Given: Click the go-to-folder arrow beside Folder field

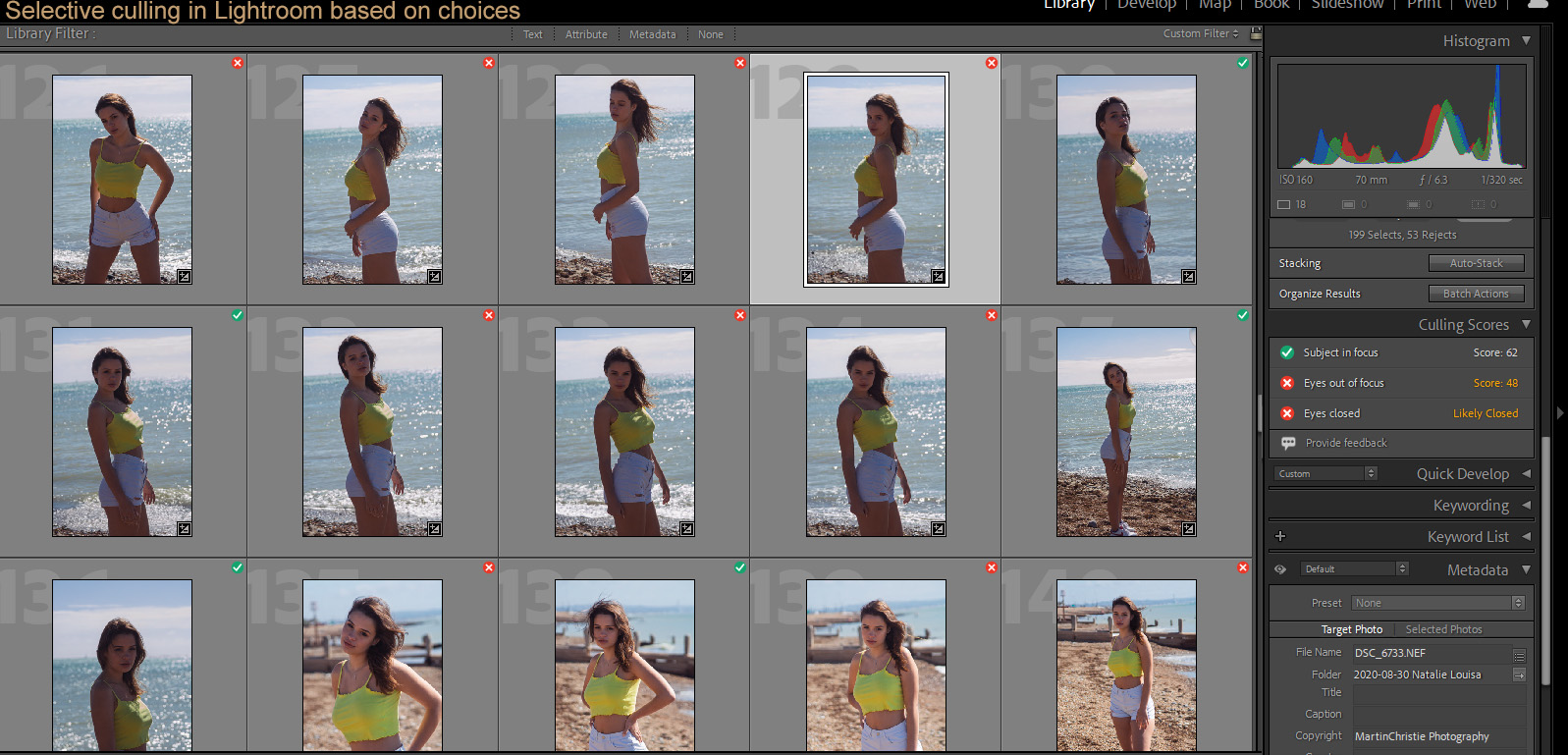Looking at the screenshot, I should point(1519,675).
